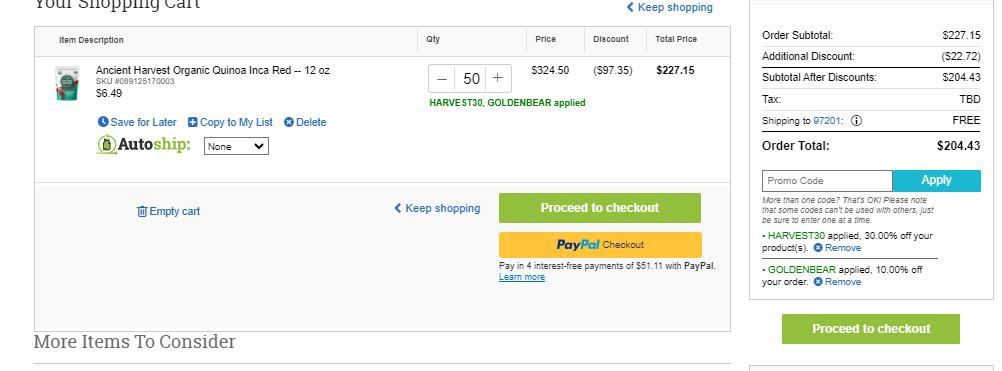This screenshot has height=371, width=1002.
Task: Click the shipping info circle icon
Action: 856,121
